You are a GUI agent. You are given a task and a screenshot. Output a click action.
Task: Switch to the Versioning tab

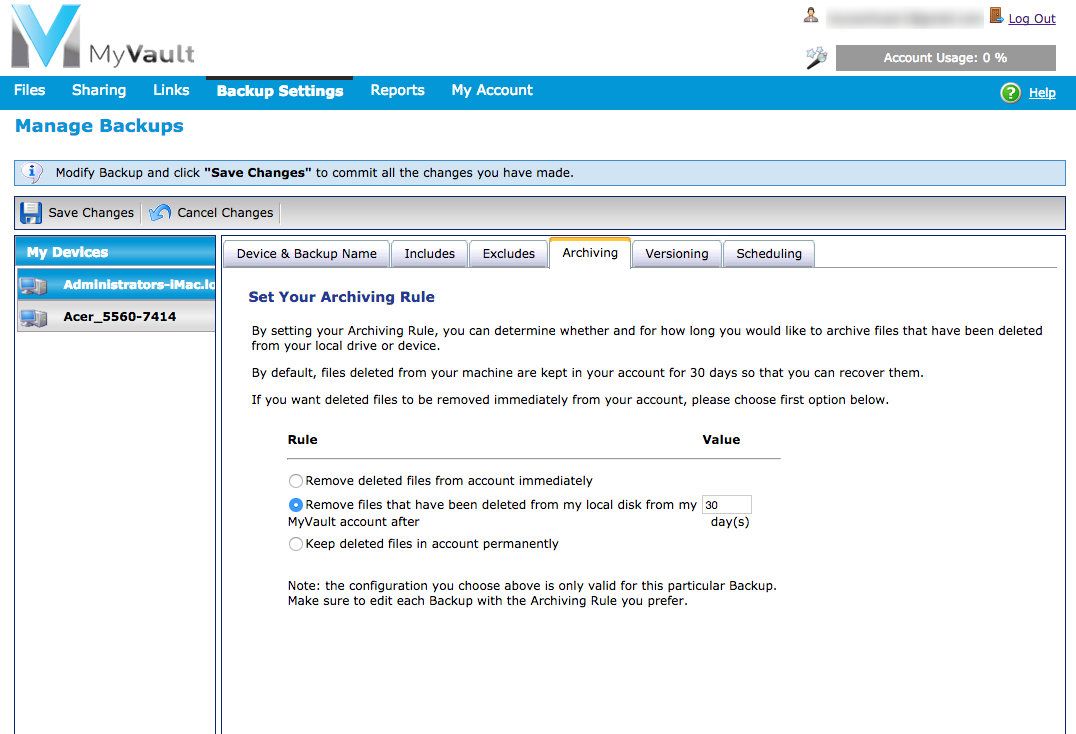click(x=677, y=254)
